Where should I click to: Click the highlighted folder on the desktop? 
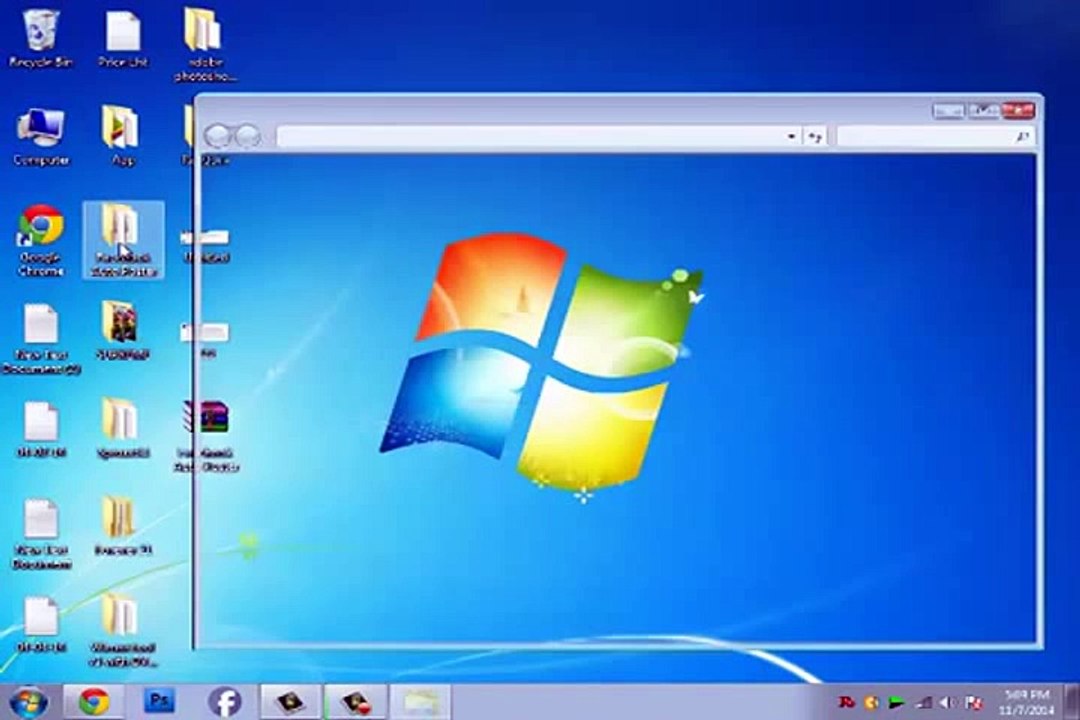[x=123, y=240]
